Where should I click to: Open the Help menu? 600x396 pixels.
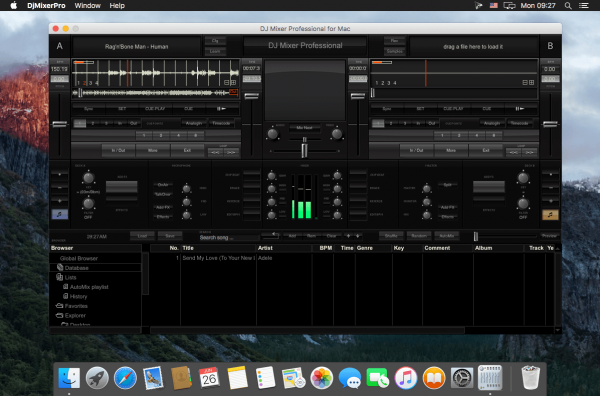pos(117,5)
